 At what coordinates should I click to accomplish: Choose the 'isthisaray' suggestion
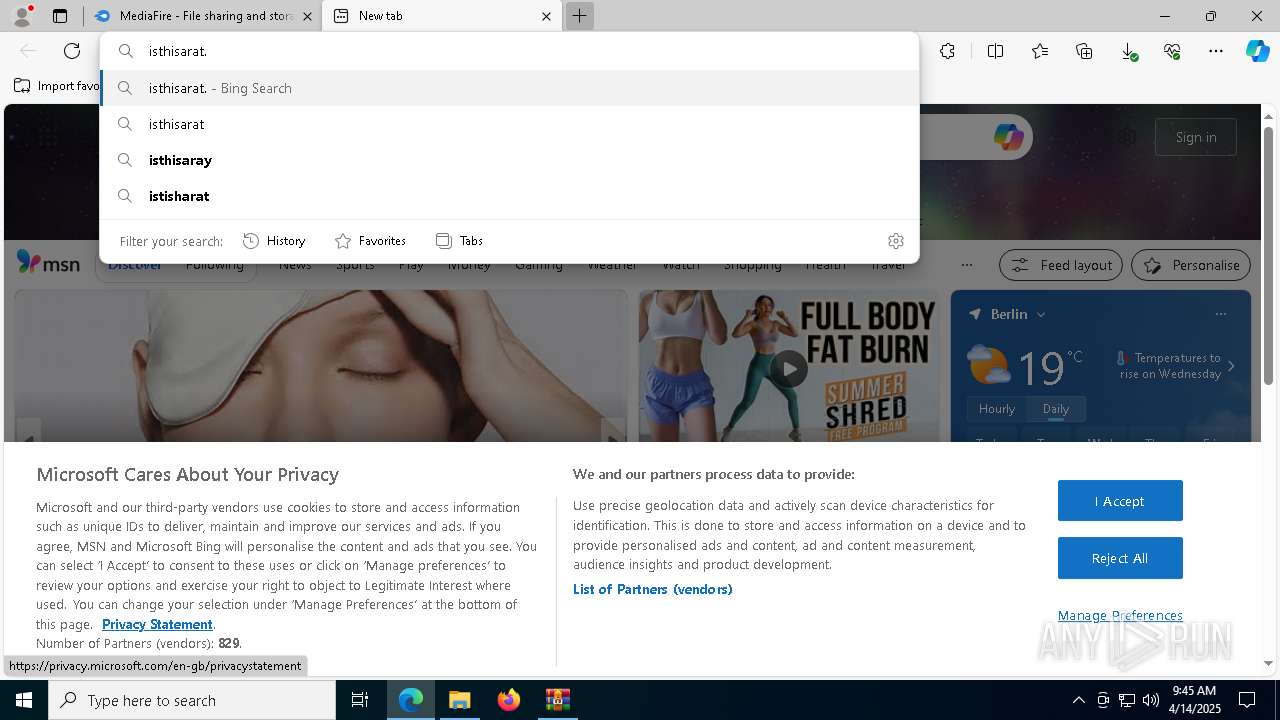coord(510,160)
